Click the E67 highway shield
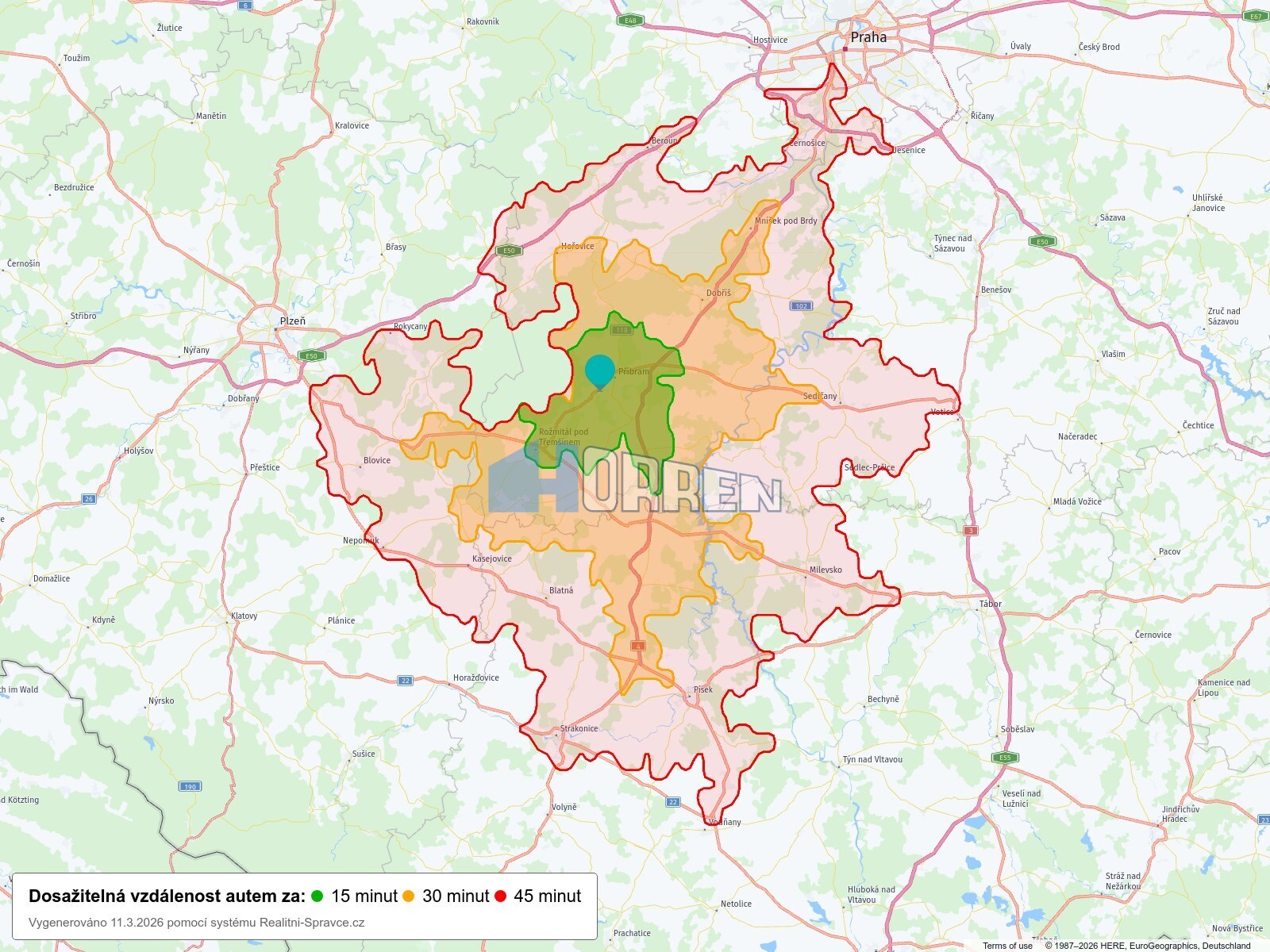This screenshot has height=952, width=1270. point(1256,16)
